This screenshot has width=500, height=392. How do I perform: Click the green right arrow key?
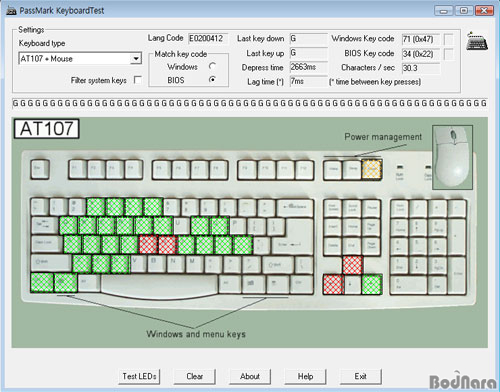372,284
